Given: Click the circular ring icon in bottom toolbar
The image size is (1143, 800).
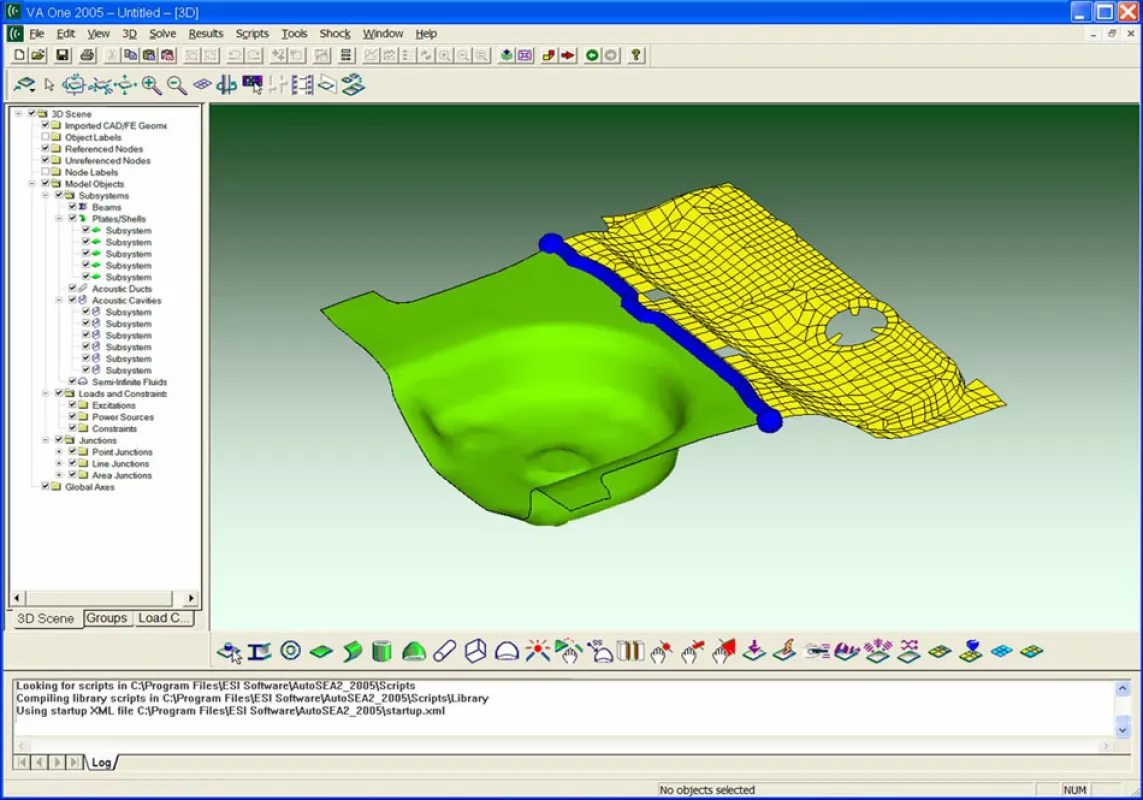Looking at the screenshot, I should 290,651.
